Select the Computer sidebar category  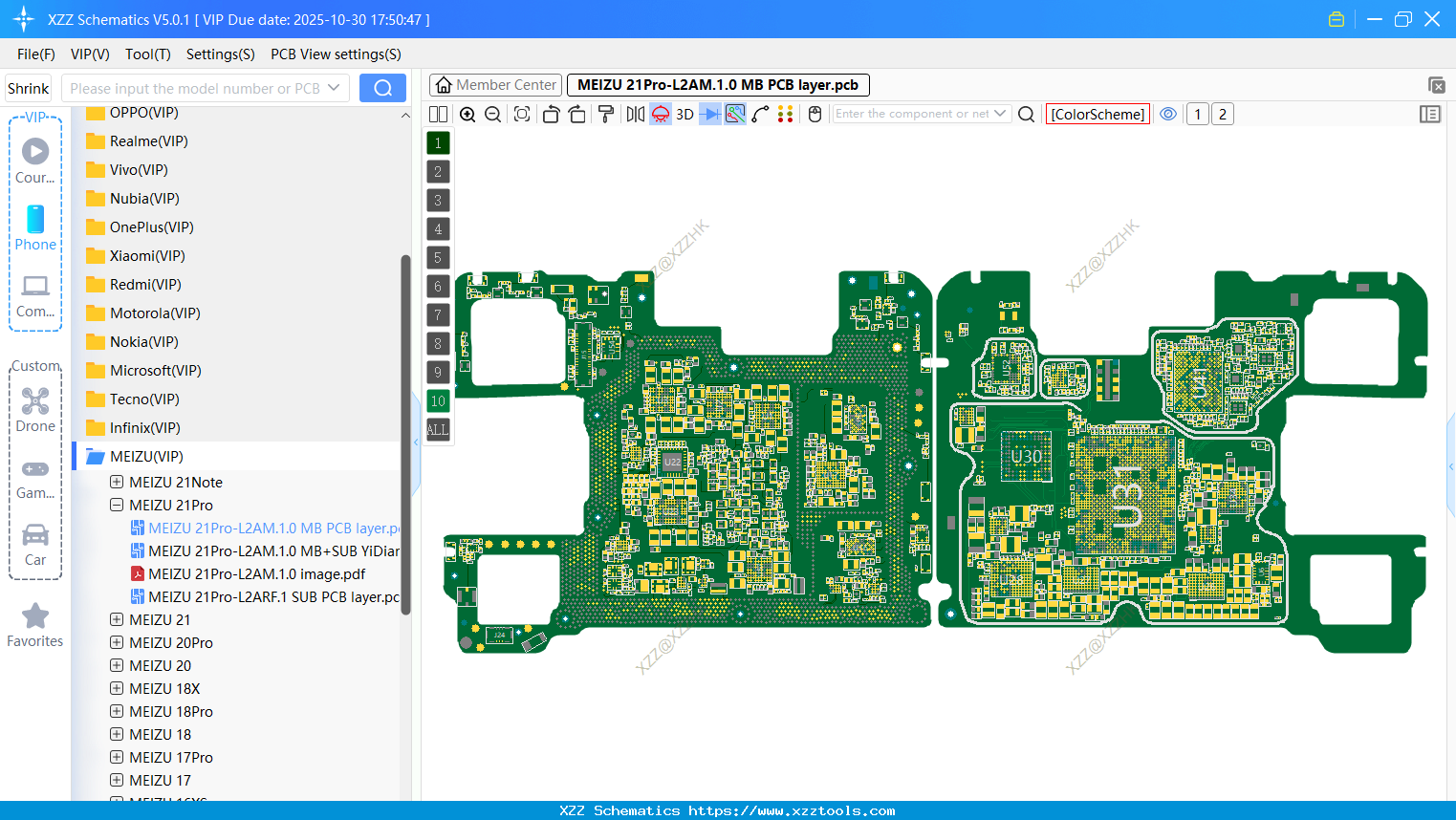(x=35, y=296)
